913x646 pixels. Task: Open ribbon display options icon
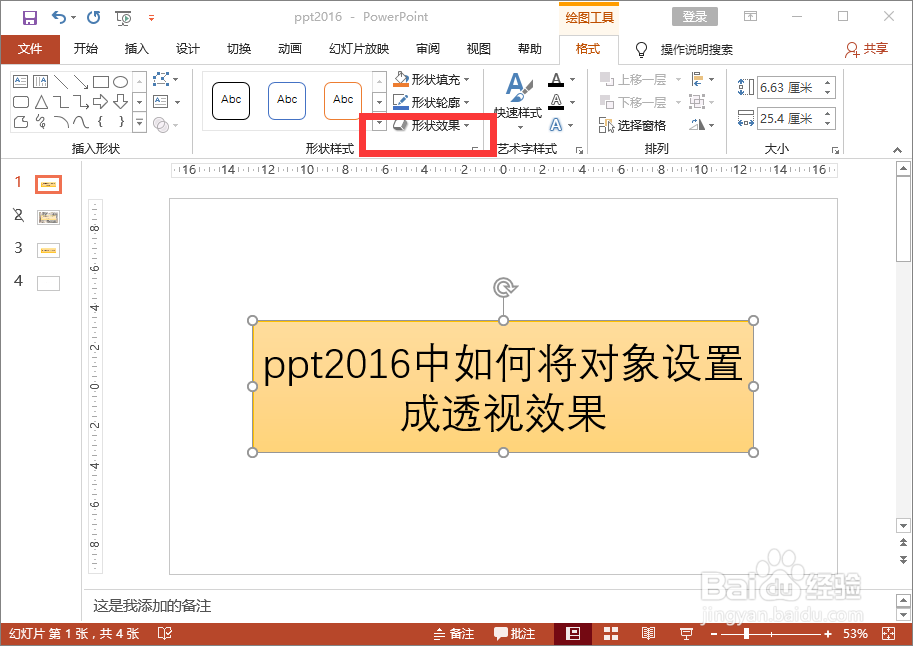[x=751, y=17]
